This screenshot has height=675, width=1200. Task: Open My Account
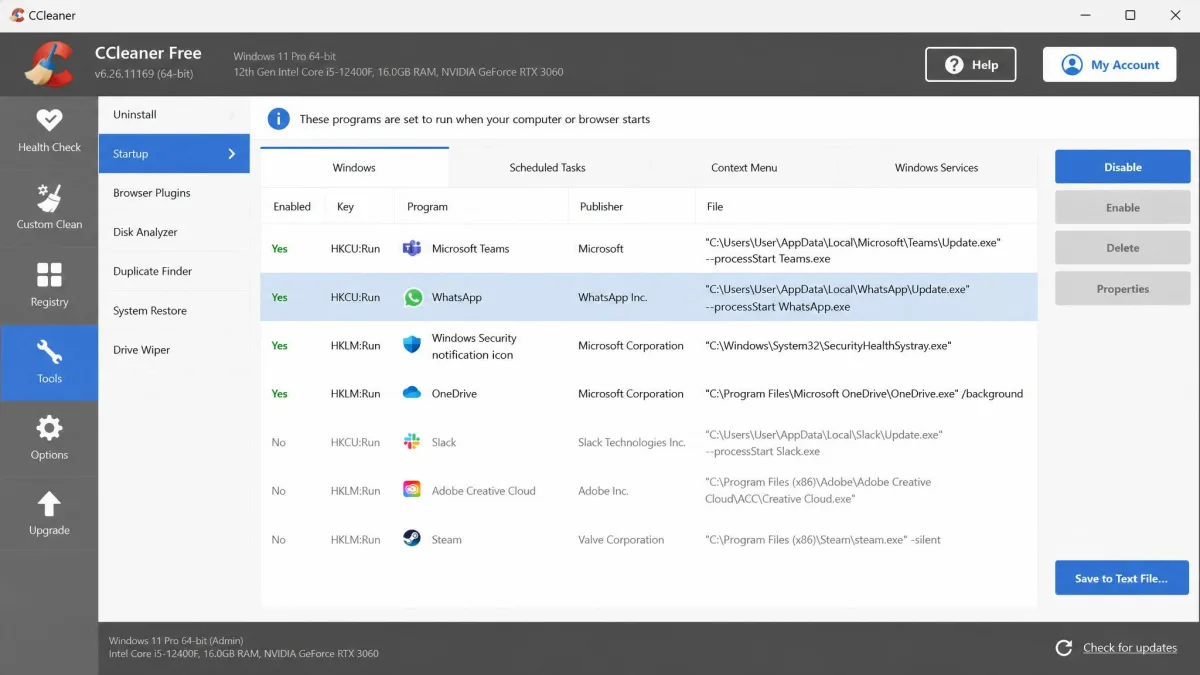[x=1110, y=65]
